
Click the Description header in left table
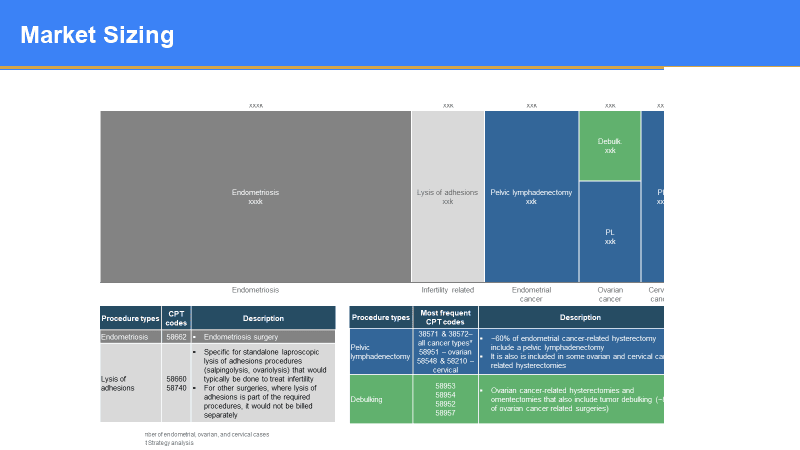(x=263, y=318)
